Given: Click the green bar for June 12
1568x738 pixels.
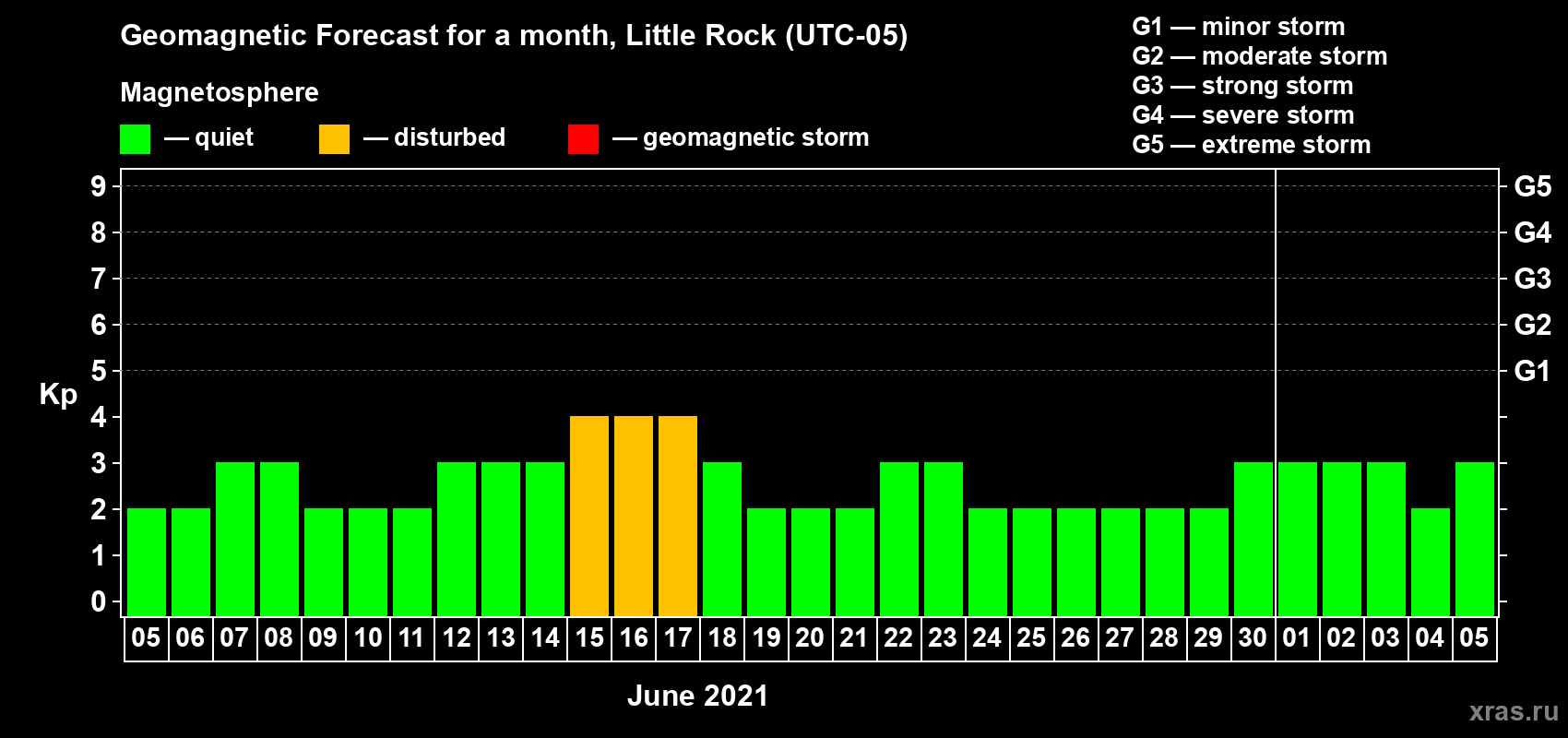Looking at the screenshot, I should pos(457,539).
